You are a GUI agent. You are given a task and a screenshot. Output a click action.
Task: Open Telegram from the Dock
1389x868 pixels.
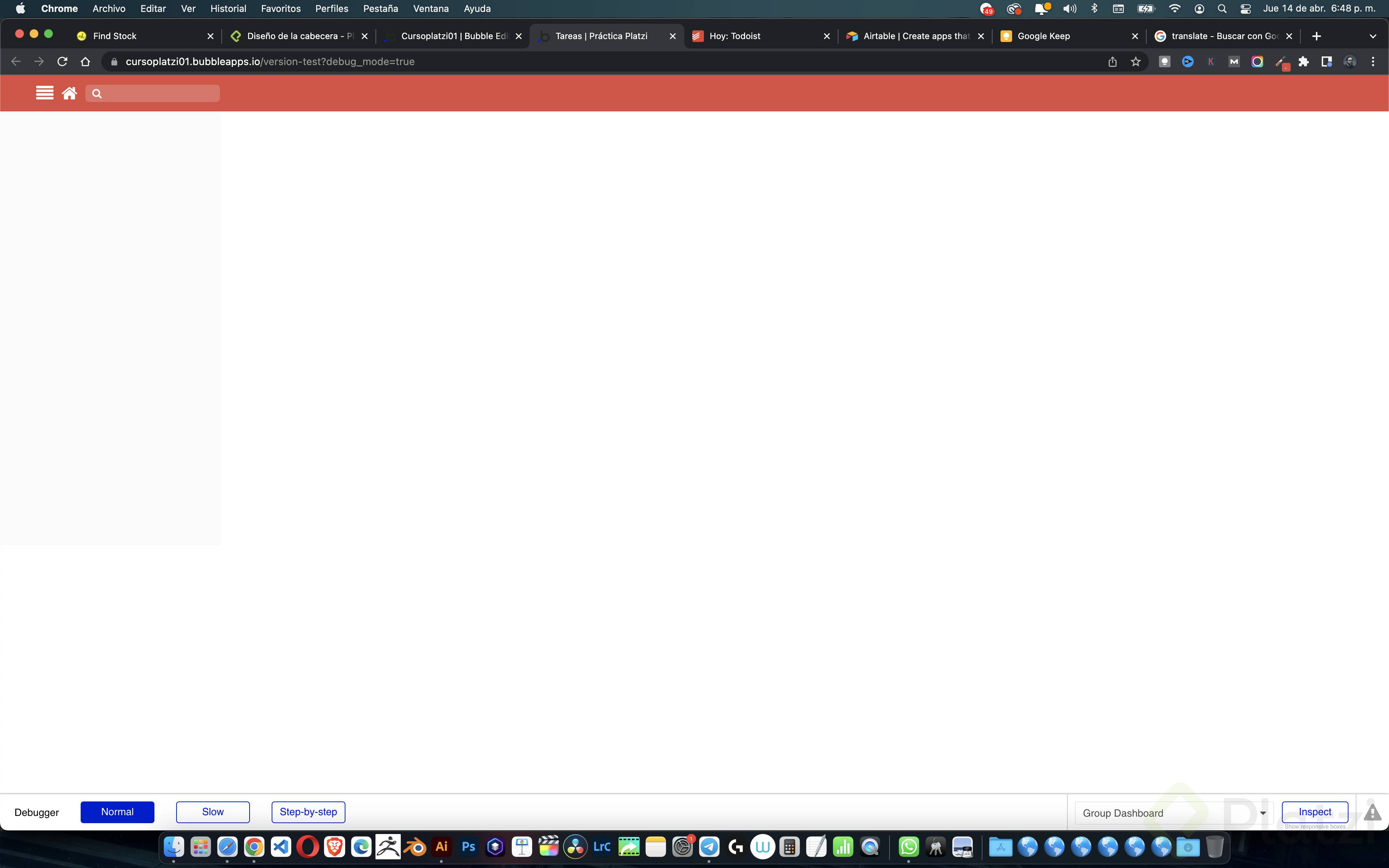(710, 846)
